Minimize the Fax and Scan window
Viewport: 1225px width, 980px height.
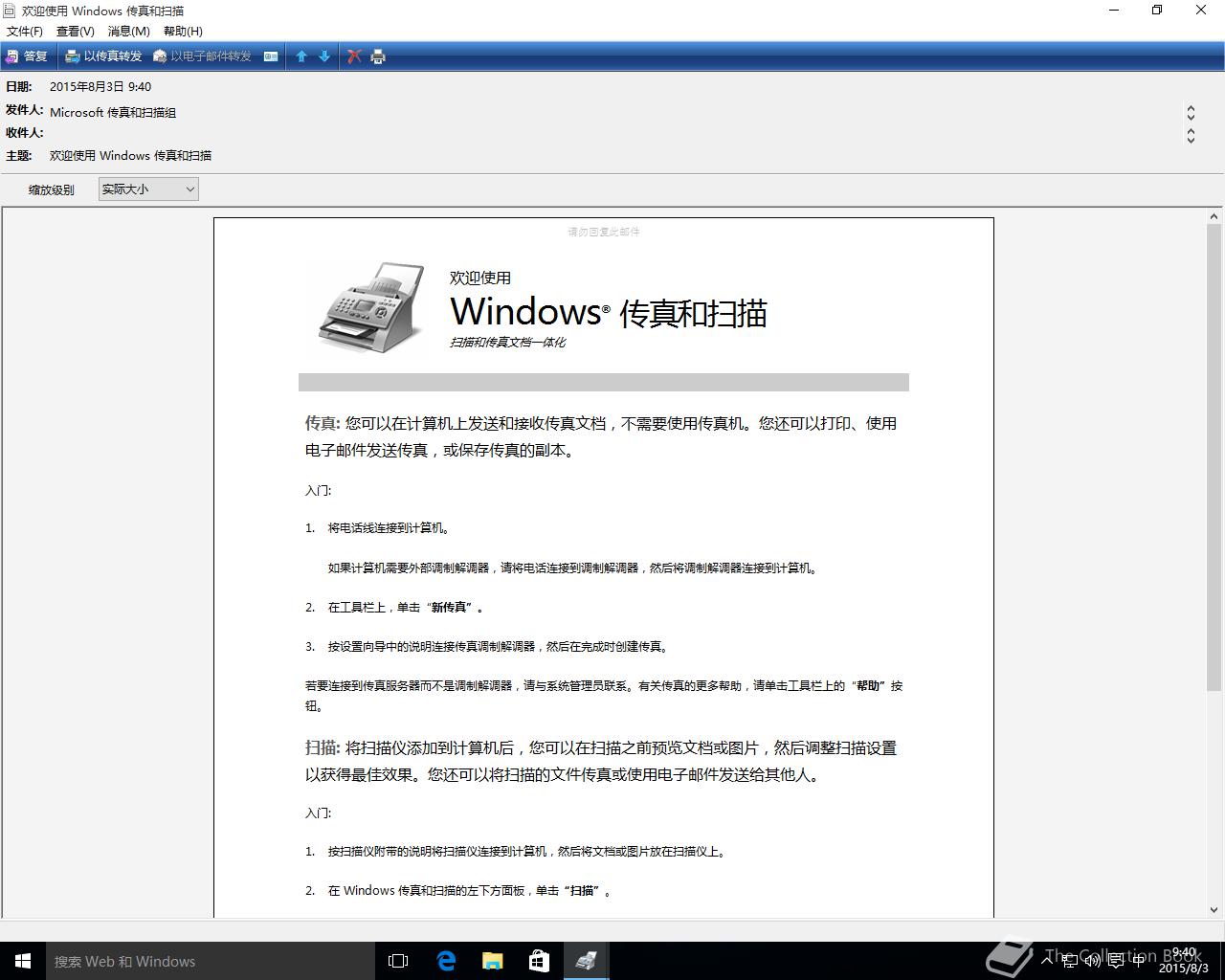coord(1114,10)
